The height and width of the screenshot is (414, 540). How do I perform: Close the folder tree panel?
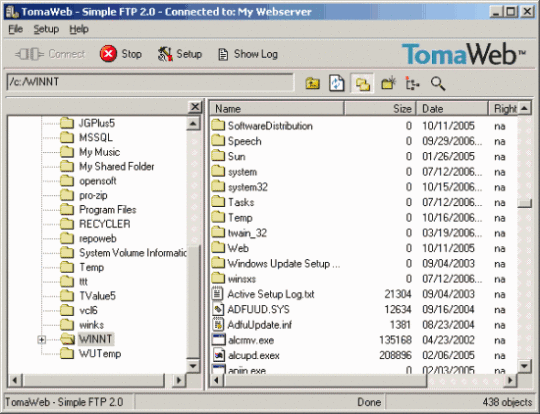(195, 107)
